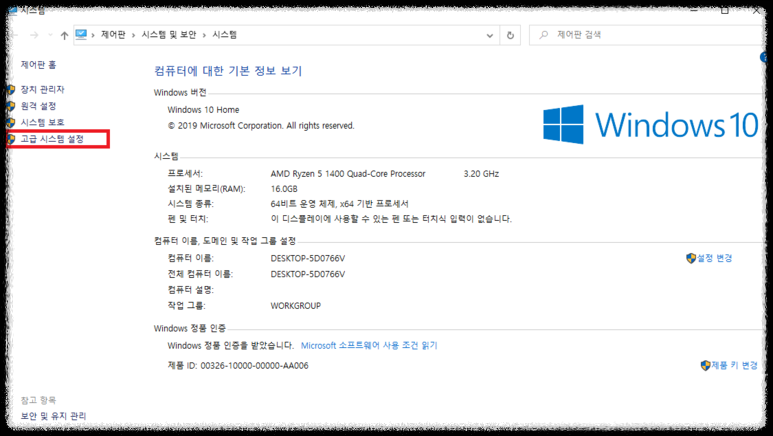Click the shield icon beside 장치 관리자
The image size is (773, 436).
pos(11,90)
